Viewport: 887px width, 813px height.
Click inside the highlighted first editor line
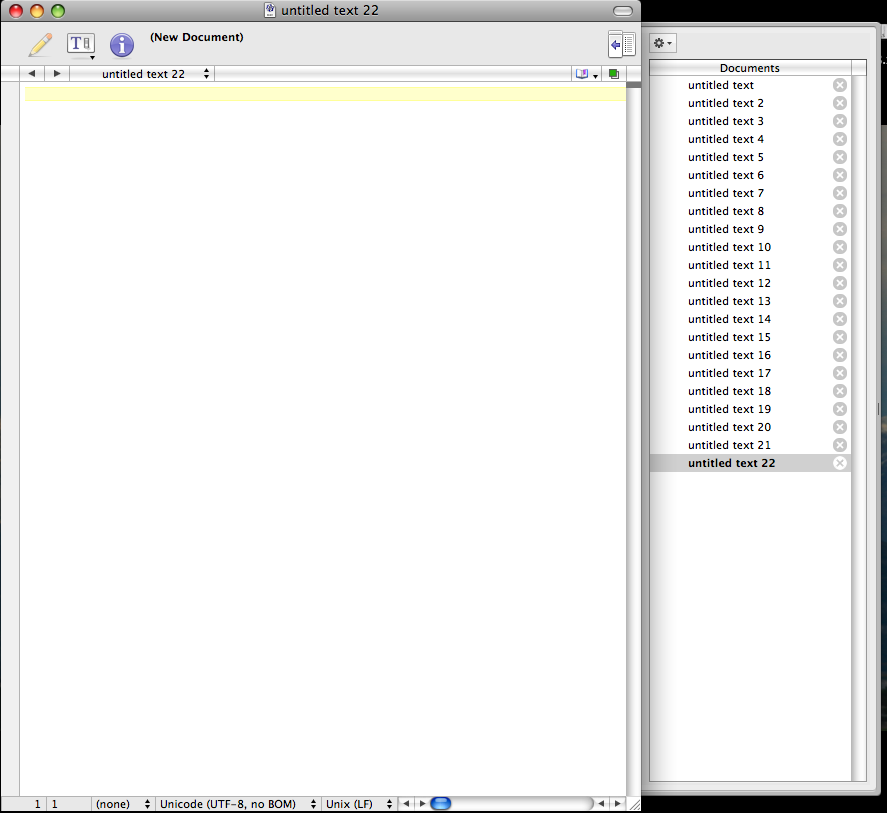(325, 94)
